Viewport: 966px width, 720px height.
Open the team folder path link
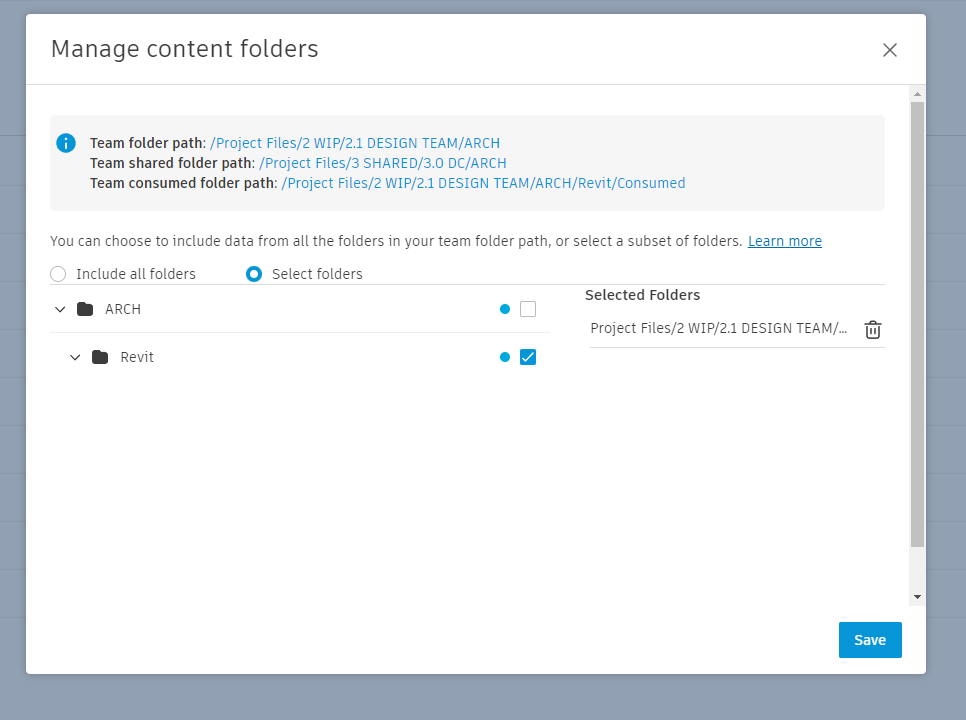coord(355,142)
